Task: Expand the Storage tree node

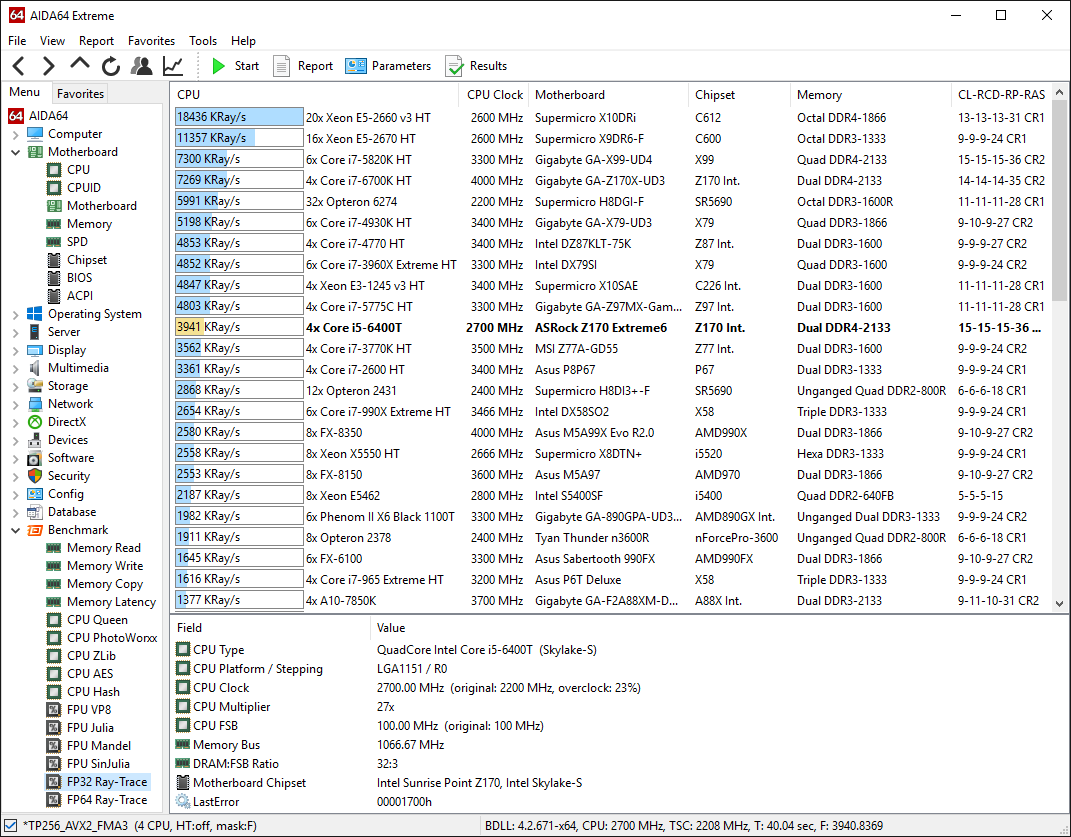Action: tap(16, 387)
